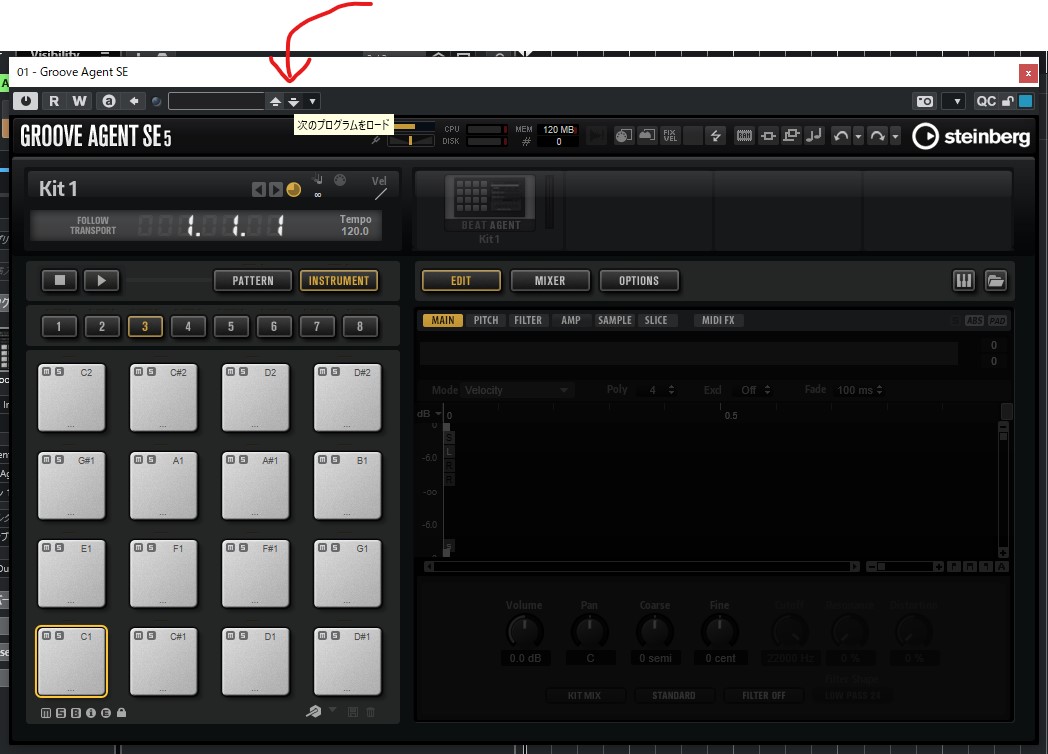Screen dimensions: 1048x754
Task: Select pad group 5
Action: point(231,327)
